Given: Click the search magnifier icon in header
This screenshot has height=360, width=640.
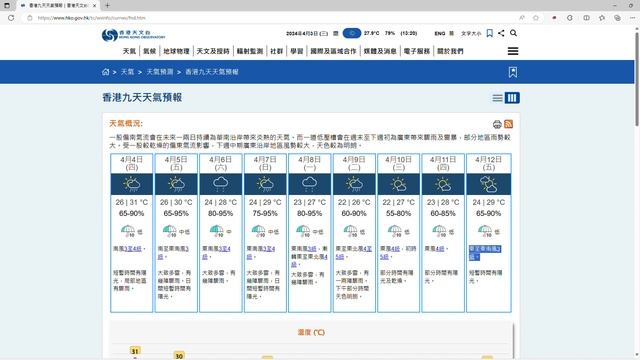Looking at the screenshot, I should pos(513,33).
